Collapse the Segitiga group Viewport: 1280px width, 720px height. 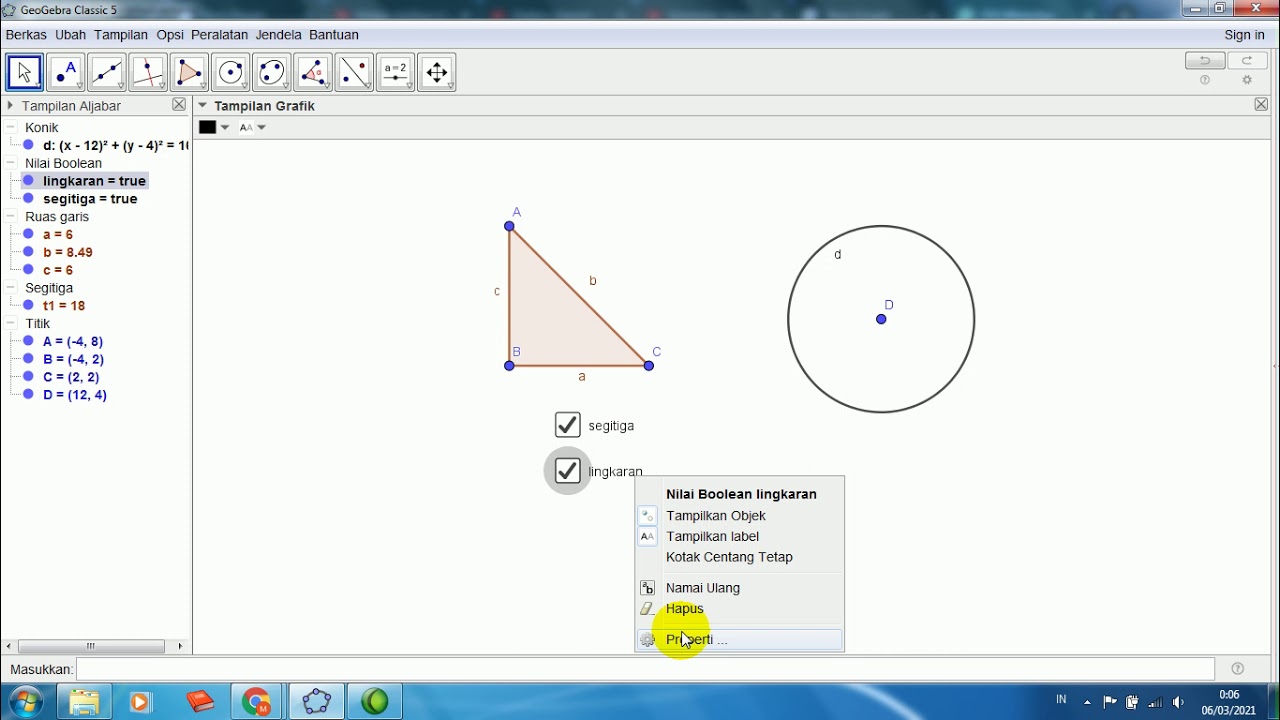(x=11, y=288)
